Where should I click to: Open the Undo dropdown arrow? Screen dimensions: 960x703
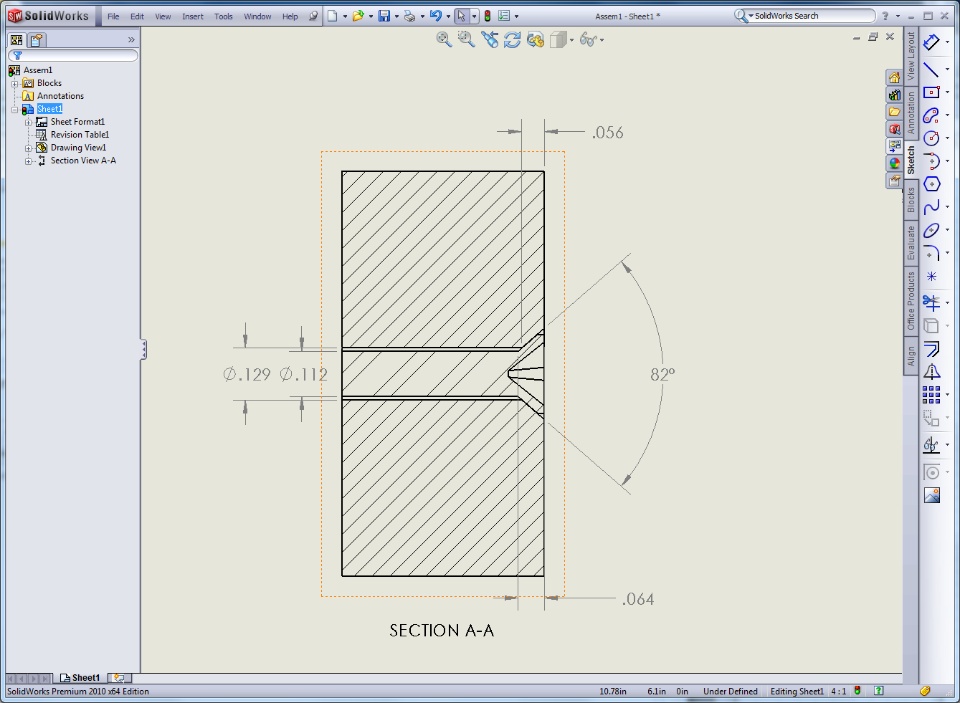coord(448,17)
